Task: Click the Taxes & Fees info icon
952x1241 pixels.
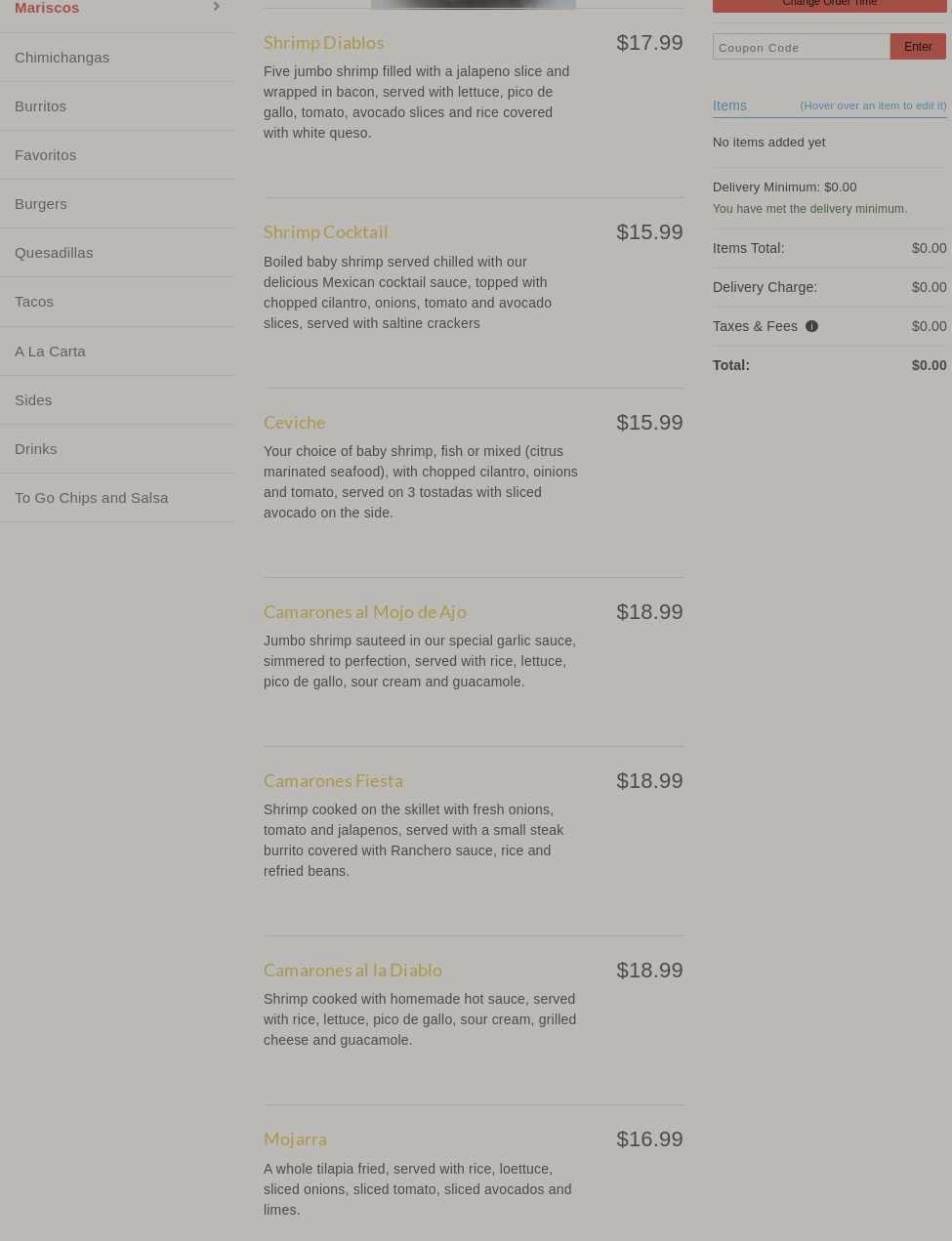Action: 811,326
